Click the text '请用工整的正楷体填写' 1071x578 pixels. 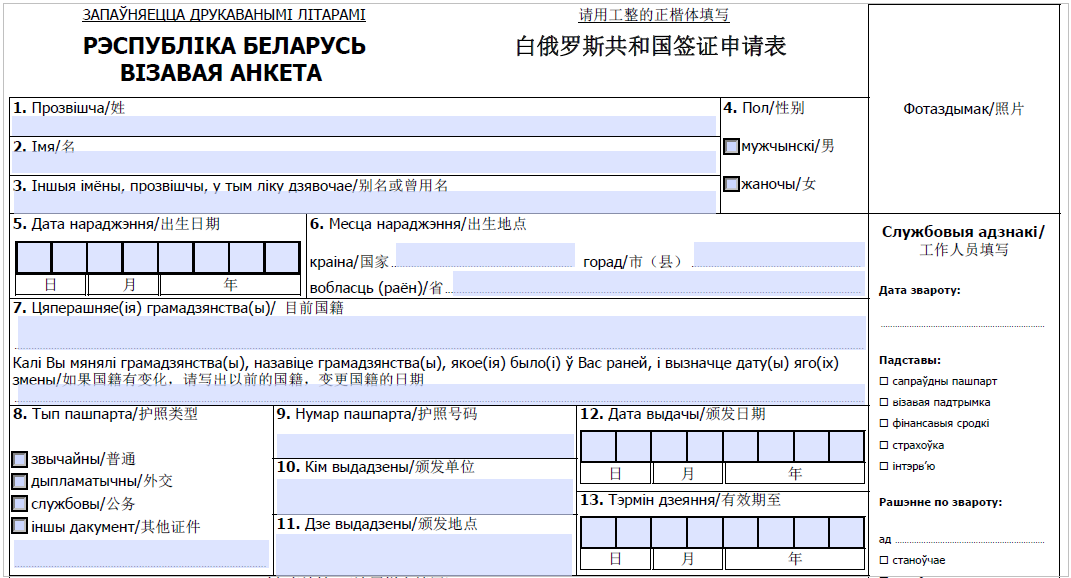pos(654,15)
